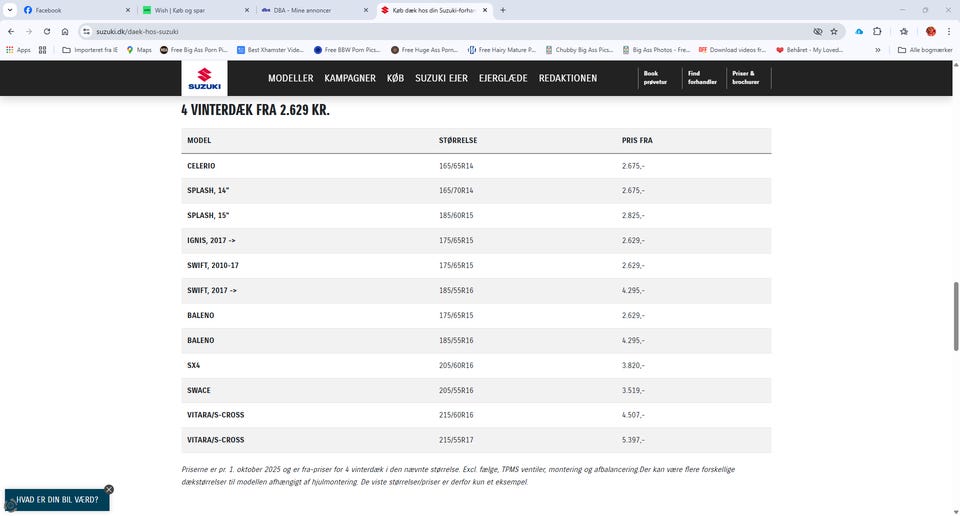This screenshot has width=960, height=516.
Task: Click the forward navigation arrow
Action: (29, 31)
